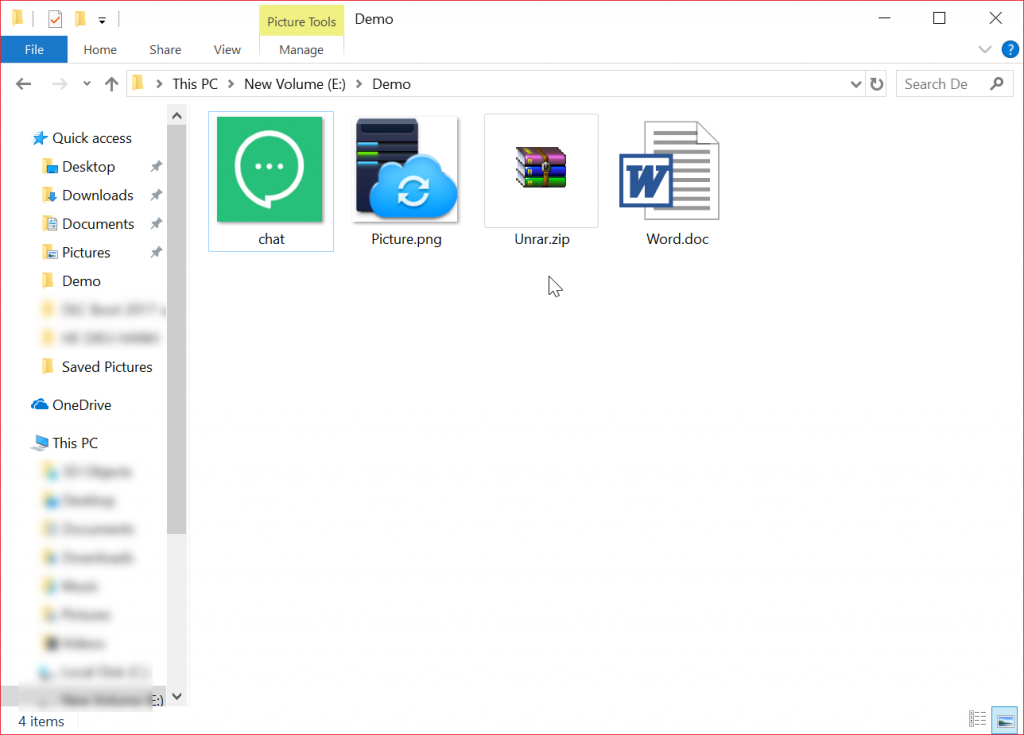Expand the ribbon using the chevron

pos(984,49)
